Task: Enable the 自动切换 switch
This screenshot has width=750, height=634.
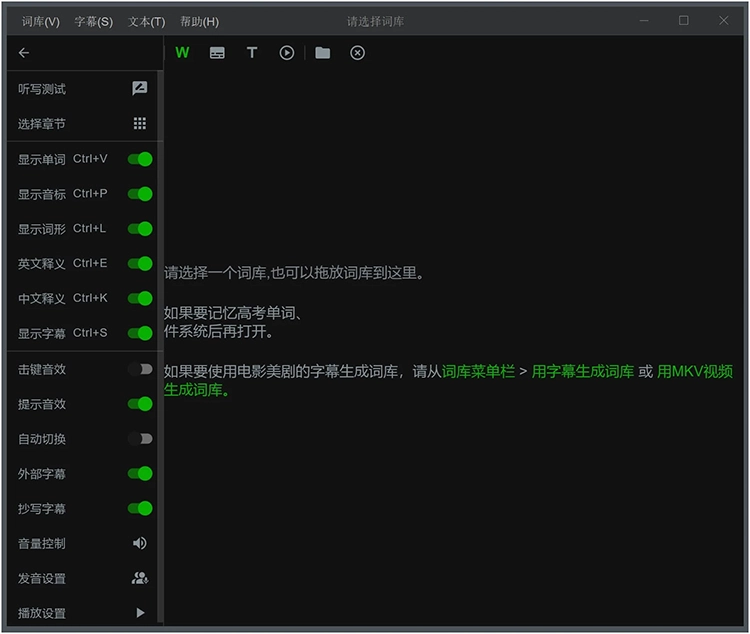Action: (x=140, y=439)
